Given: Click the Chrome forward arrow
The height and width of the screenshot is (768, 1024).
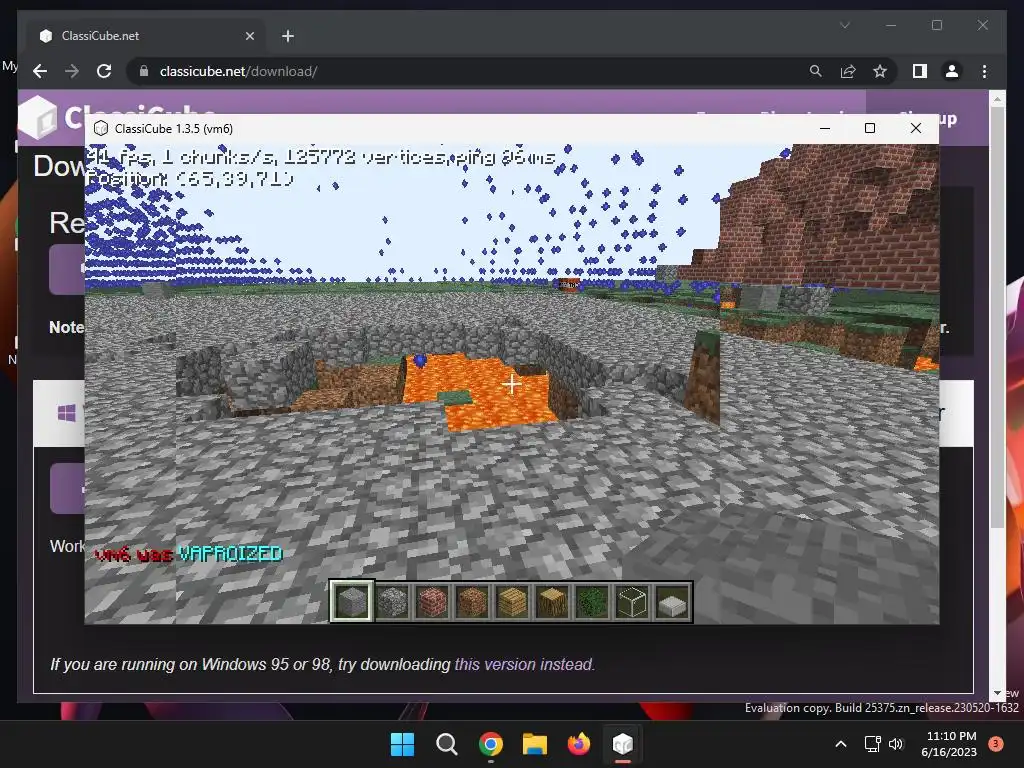Looking at the screenshot, I should [72, 71].
